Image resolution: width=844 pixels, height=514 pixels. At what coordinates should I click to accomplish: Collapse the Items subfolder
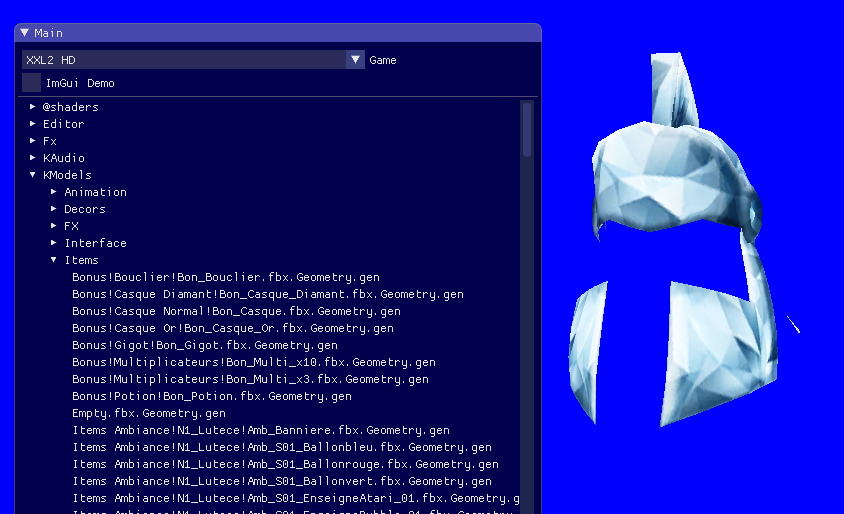(x=54, y=259)
